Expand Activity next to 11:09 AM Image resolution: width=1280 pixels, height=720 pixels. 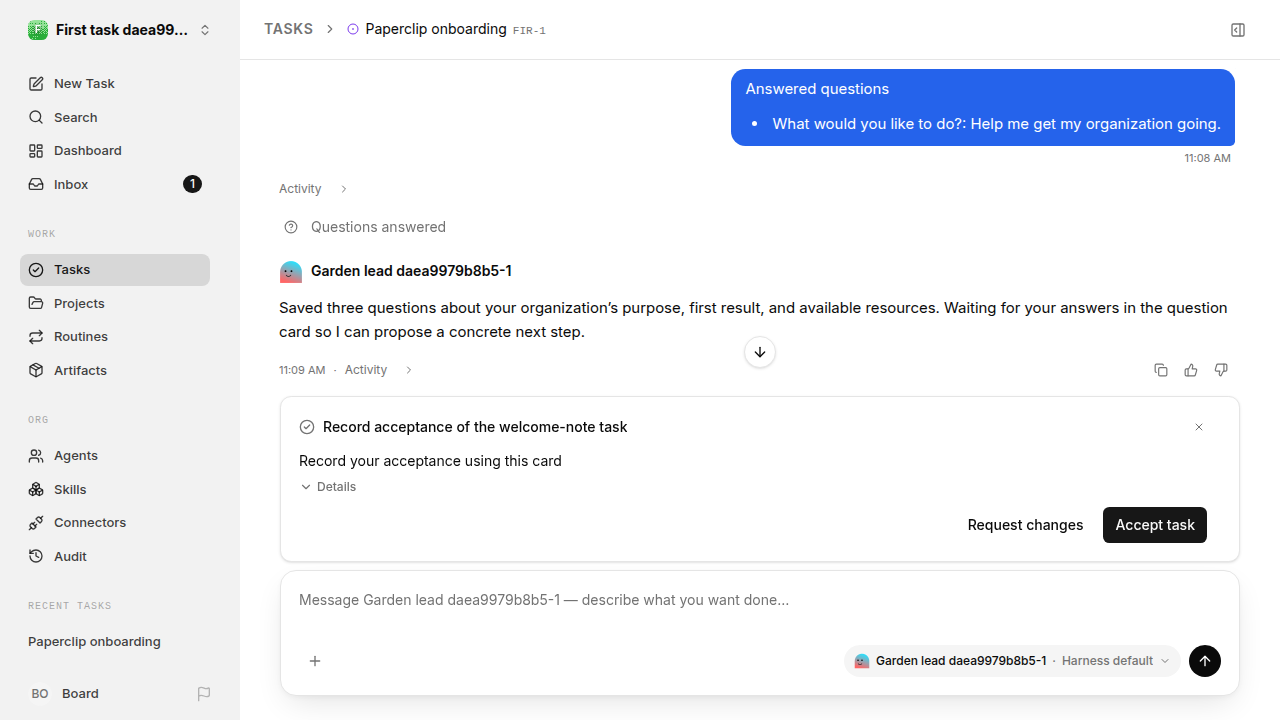point(379,370)
